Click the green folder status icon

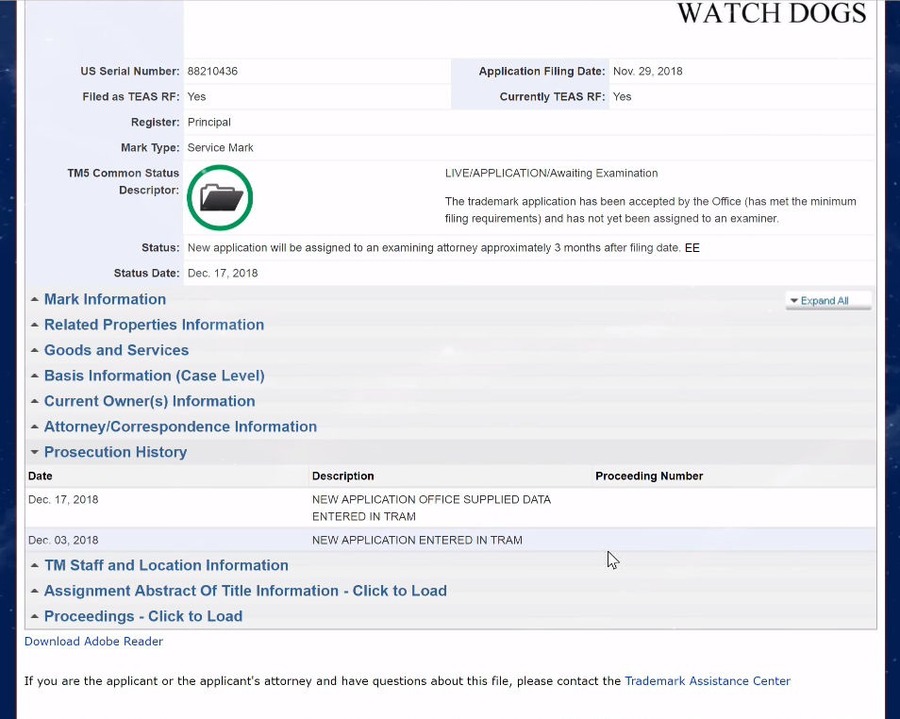[220, 198]
